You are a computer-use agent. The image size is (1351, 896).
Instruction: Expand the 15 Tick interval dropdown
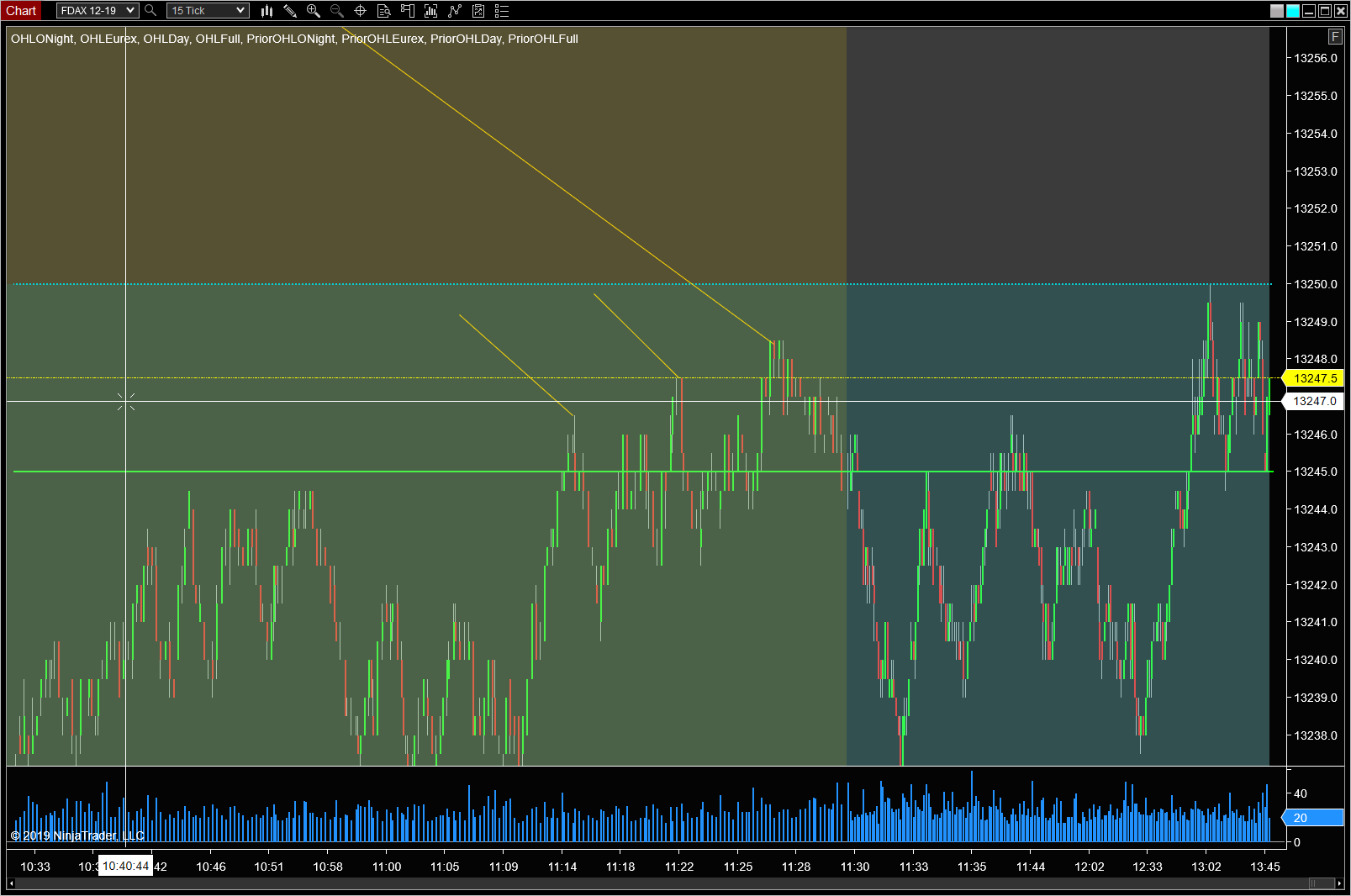tap(208, 11)
